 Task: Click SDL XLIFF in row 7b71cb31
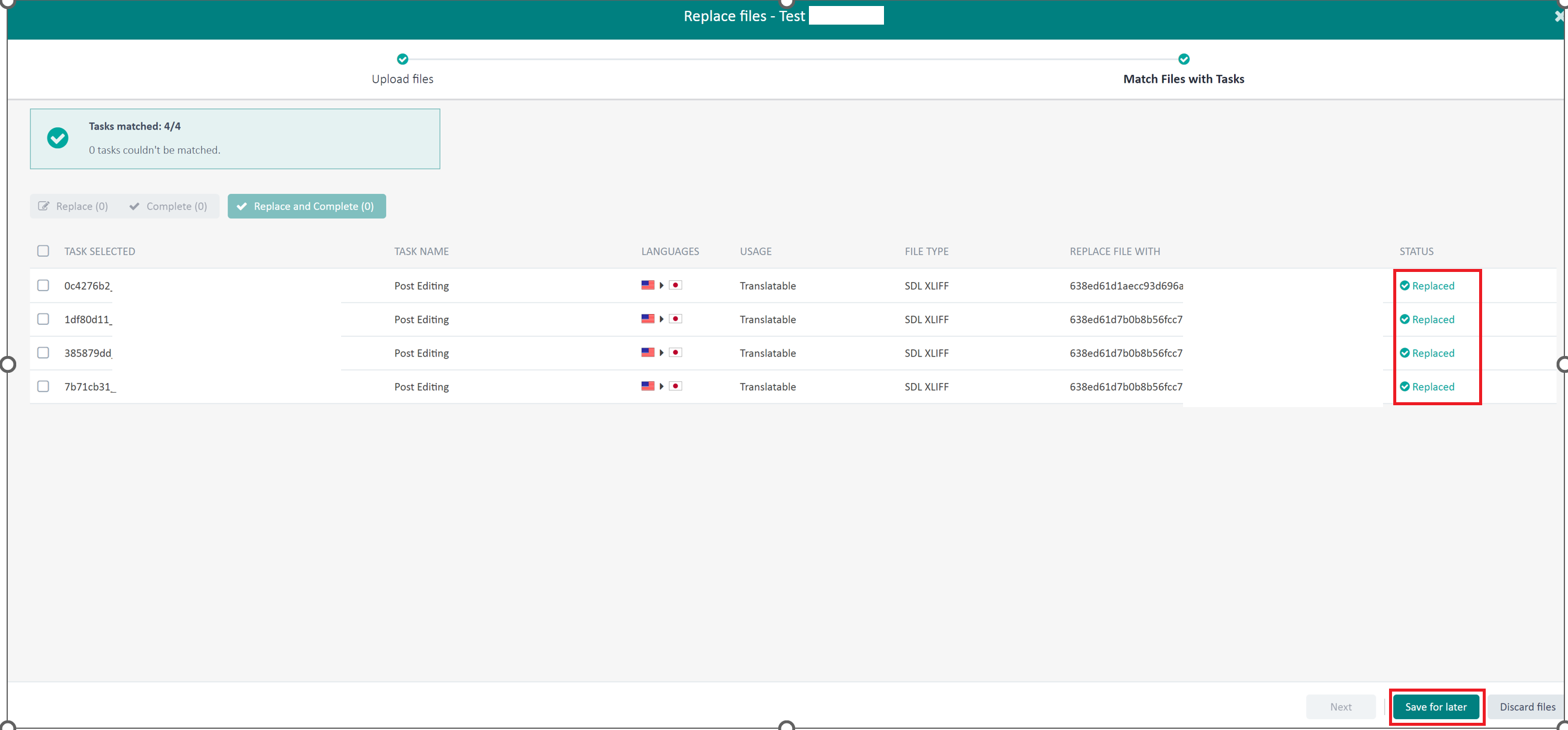click(x=927, y=387)
